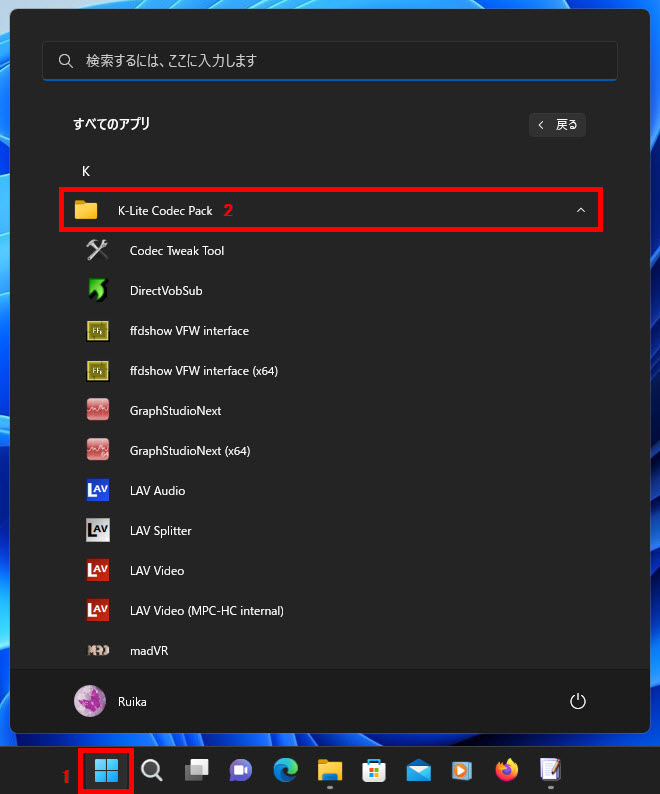Open Firefox from the taskbar
This screenshot has width=660, height=794.
pos(507,770)
